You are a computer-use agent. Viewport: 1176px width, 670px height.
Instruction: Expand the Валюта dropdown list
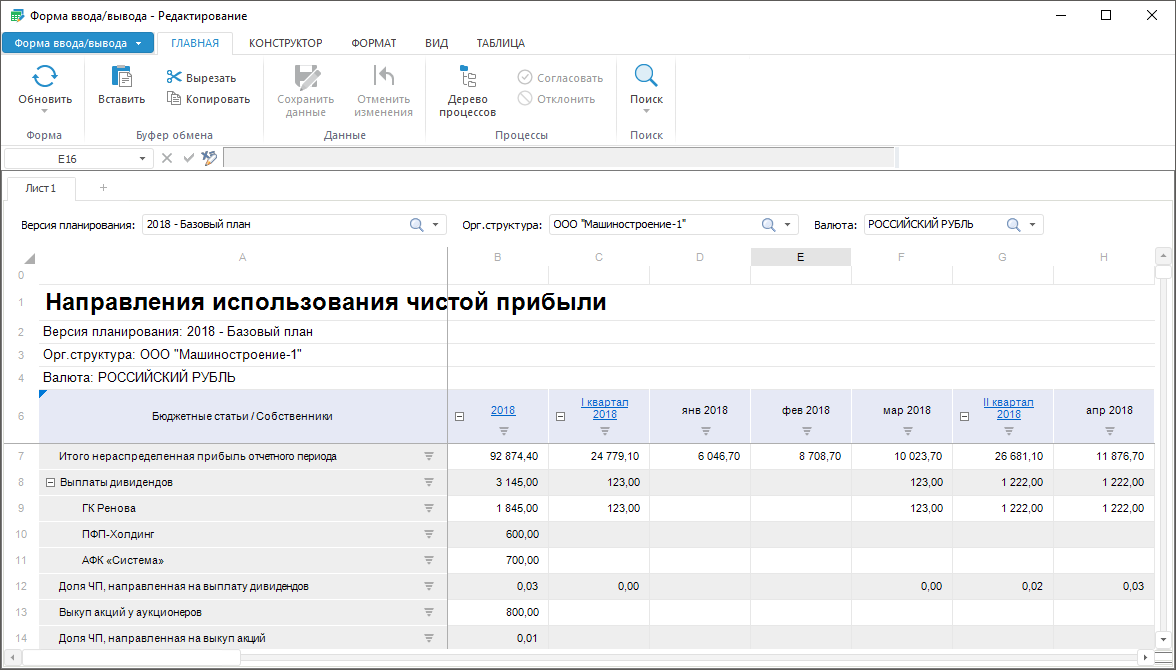(x=1031, y=225)
